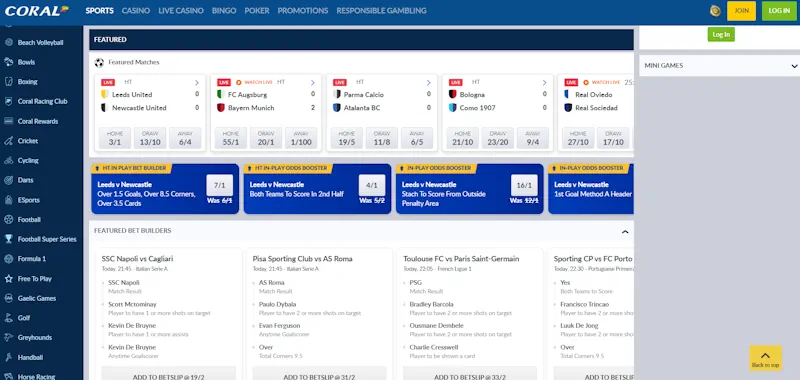Select Newcastle away odds 6/4
The image size is (800, 380).
(x=185, y=138)
